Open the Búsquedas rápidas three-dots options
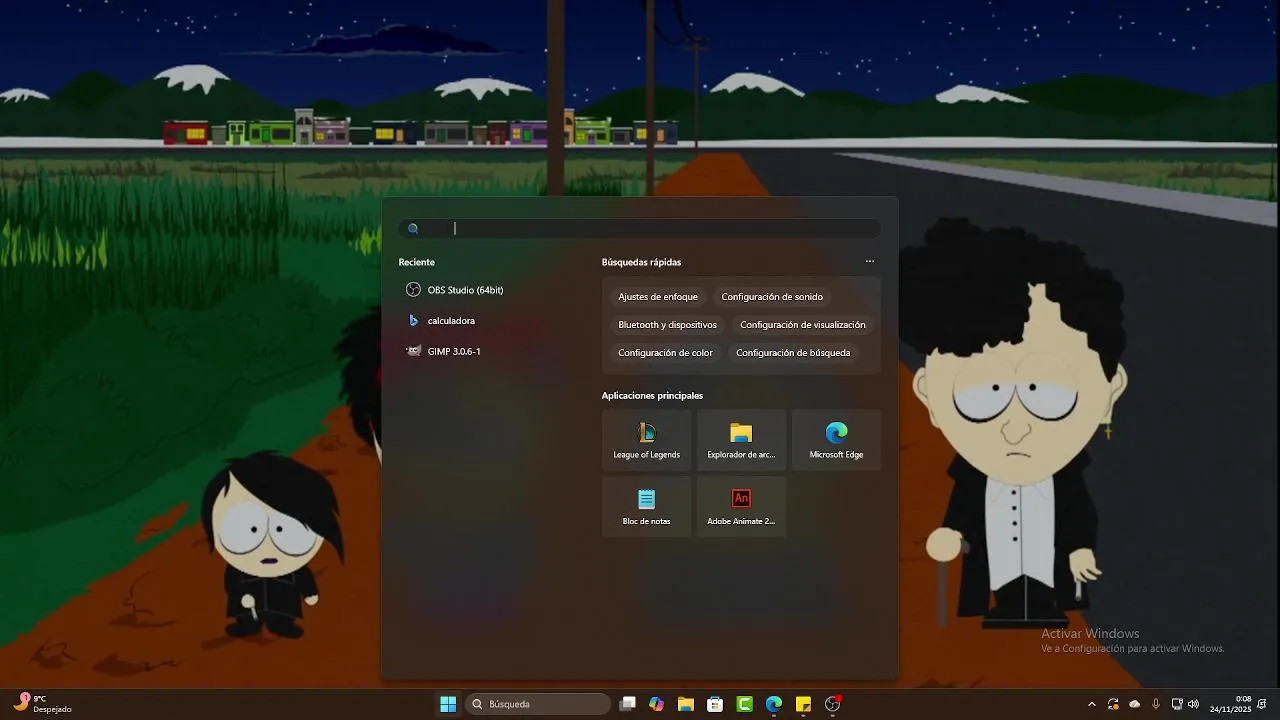 coord(870,262)
